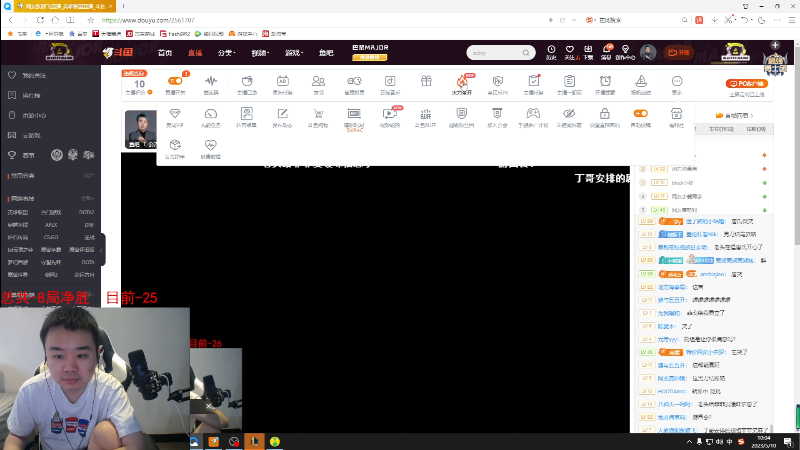
Task: Open the gift box icon
Action: point(426,81)
